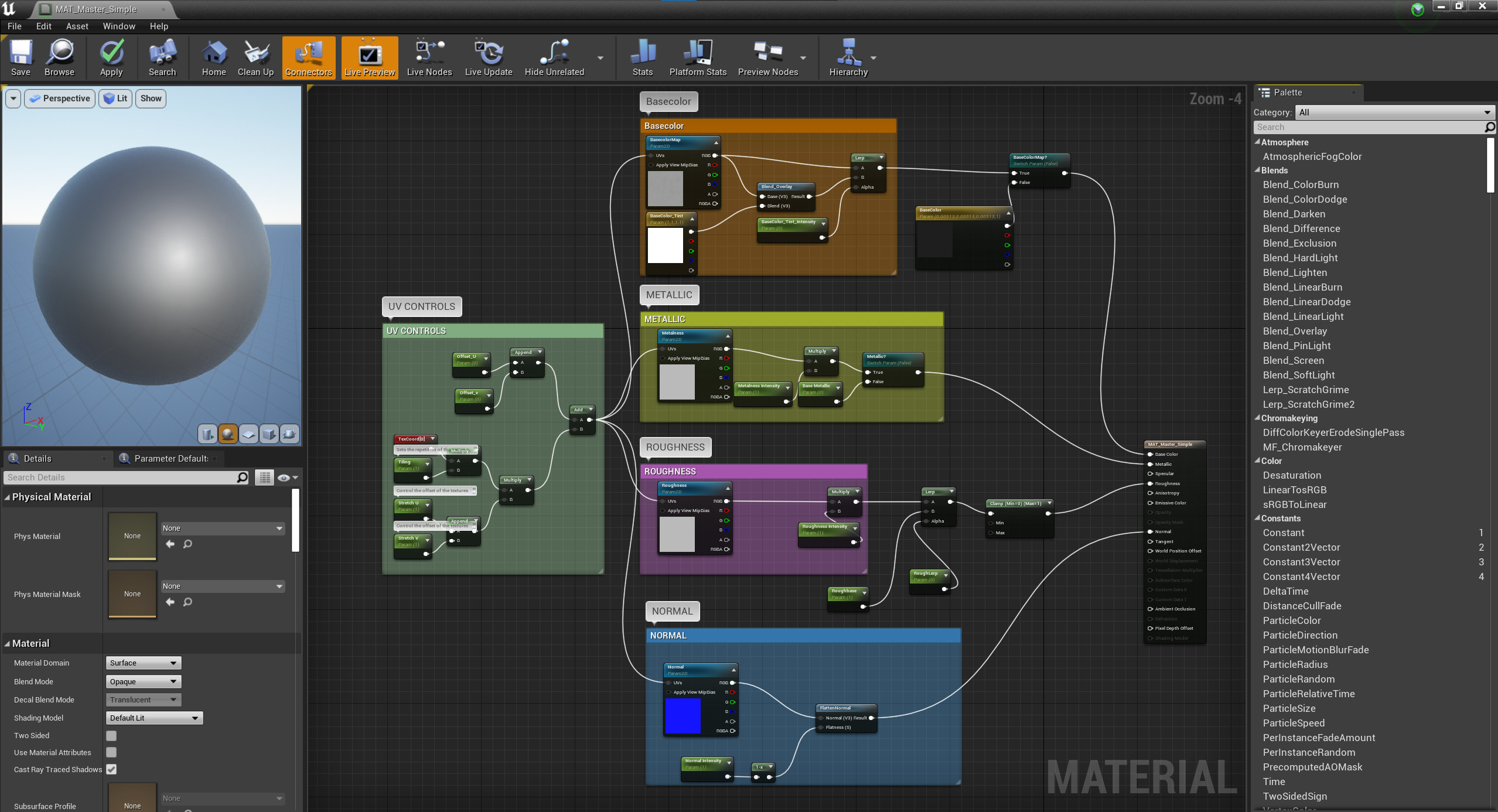The image size is (1498, 812).
Task: Open the Palette Category dropdown
Action: point(1394,112)
